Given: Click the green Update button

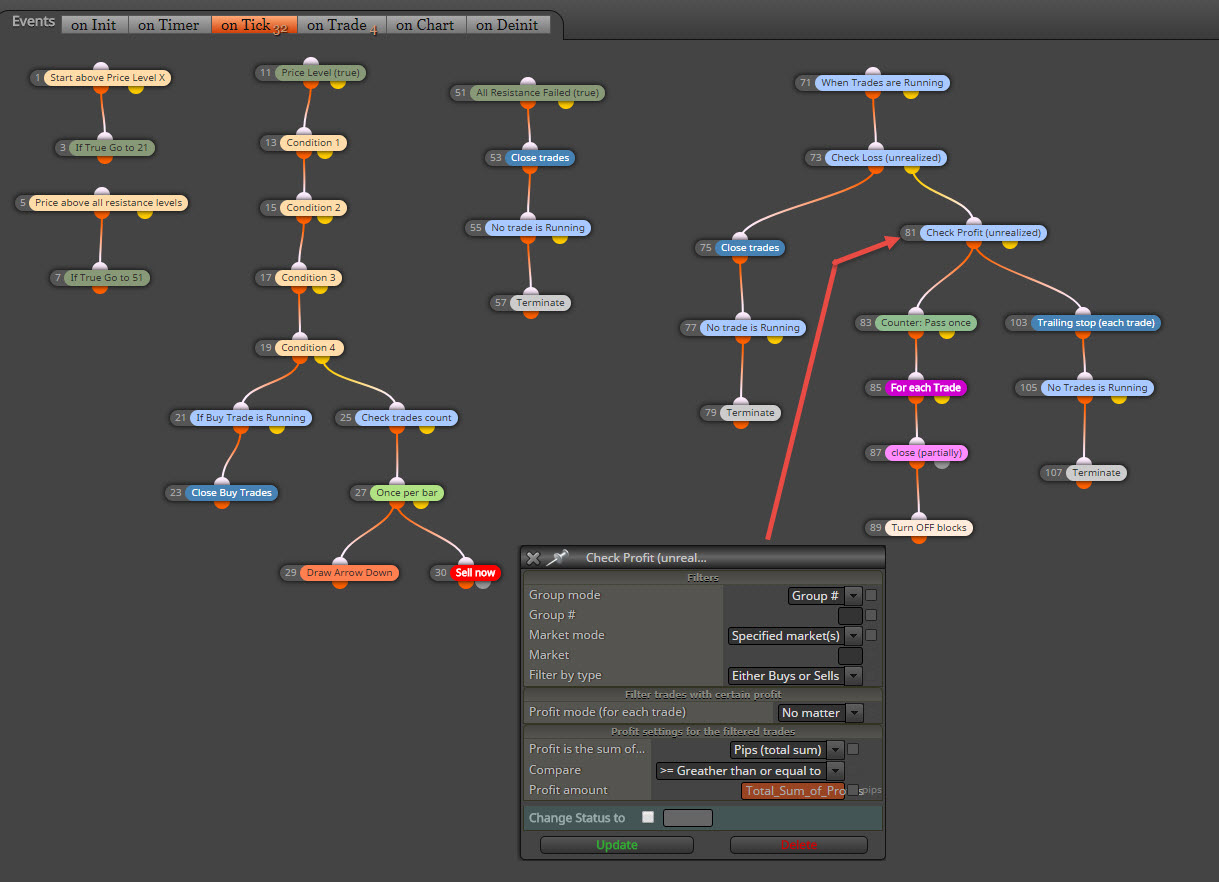Looking at the screenshot, I should tap(617, 845).
